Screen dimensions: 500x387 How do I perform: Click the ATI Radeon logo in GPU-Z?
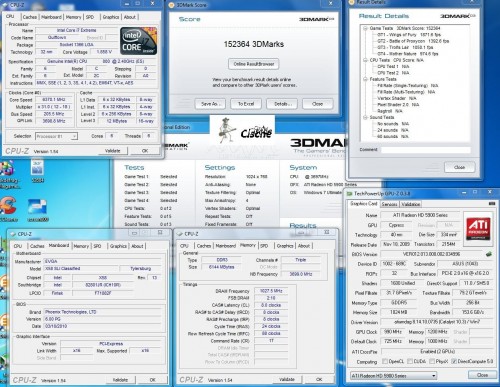(478, 229)
